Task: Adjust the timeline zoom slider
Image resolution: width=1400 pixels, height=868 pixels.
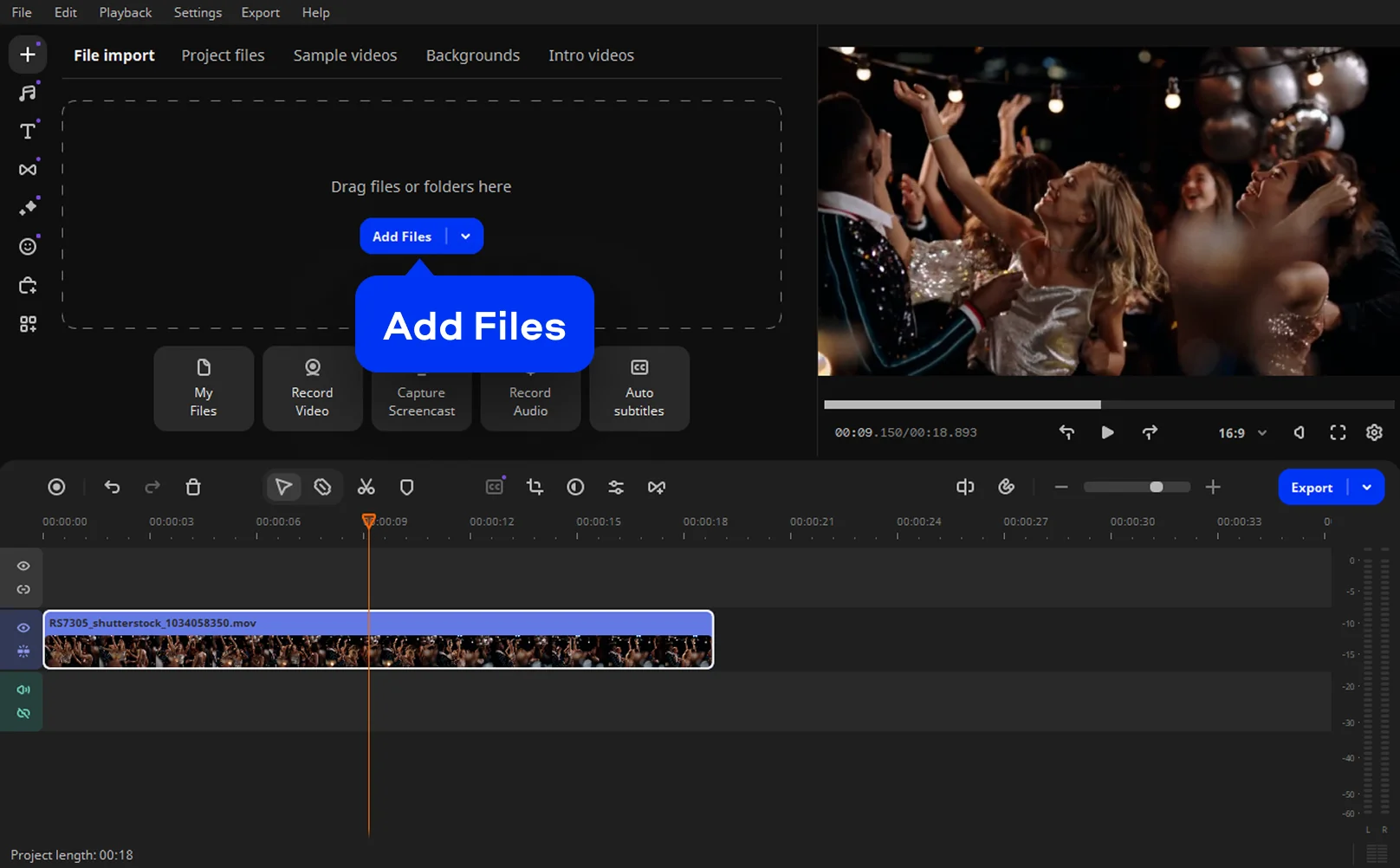Action: 1156,487
